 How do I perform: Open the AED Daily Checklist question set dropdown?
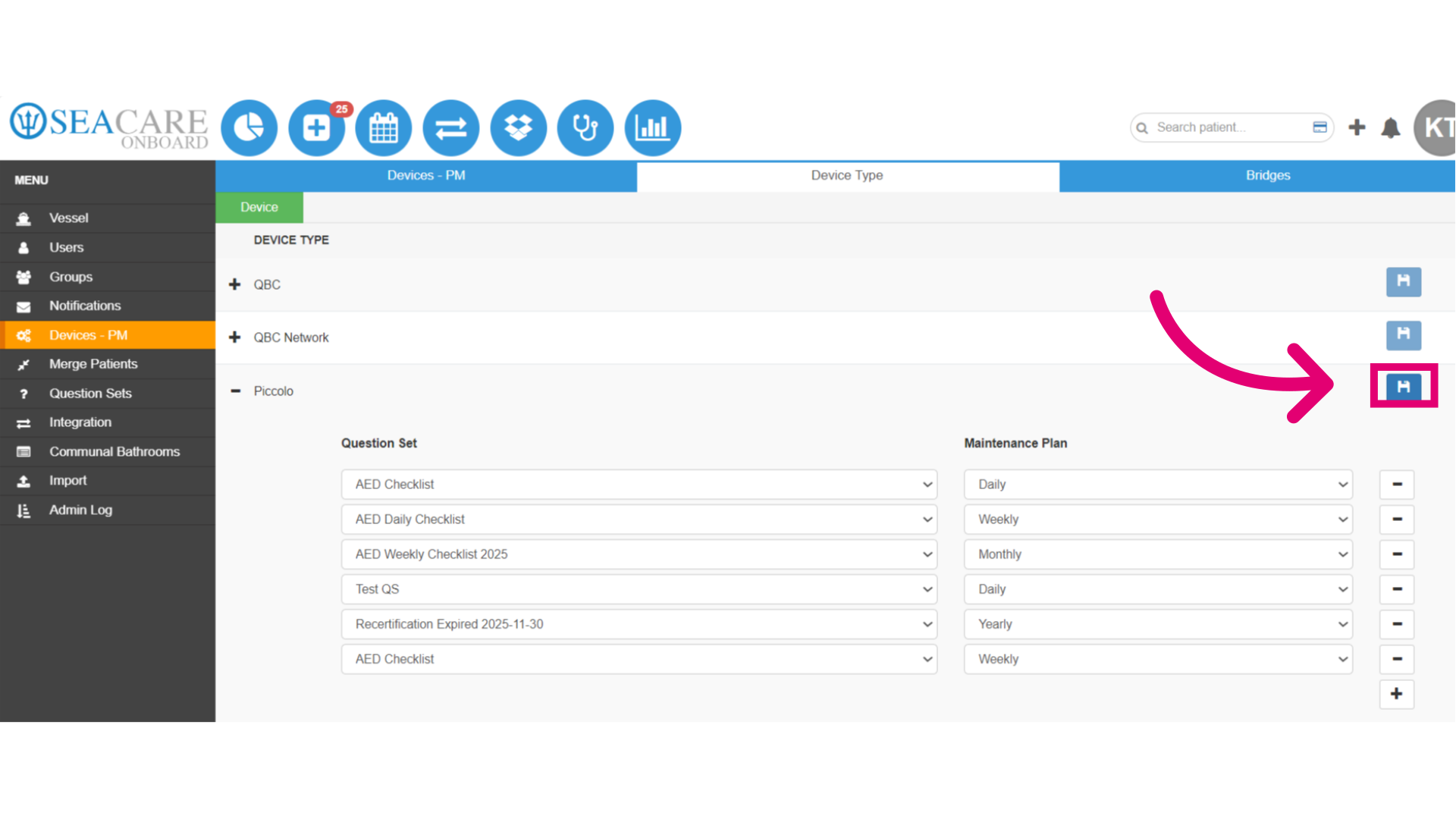pyautogui.click(x=639, y=519)
